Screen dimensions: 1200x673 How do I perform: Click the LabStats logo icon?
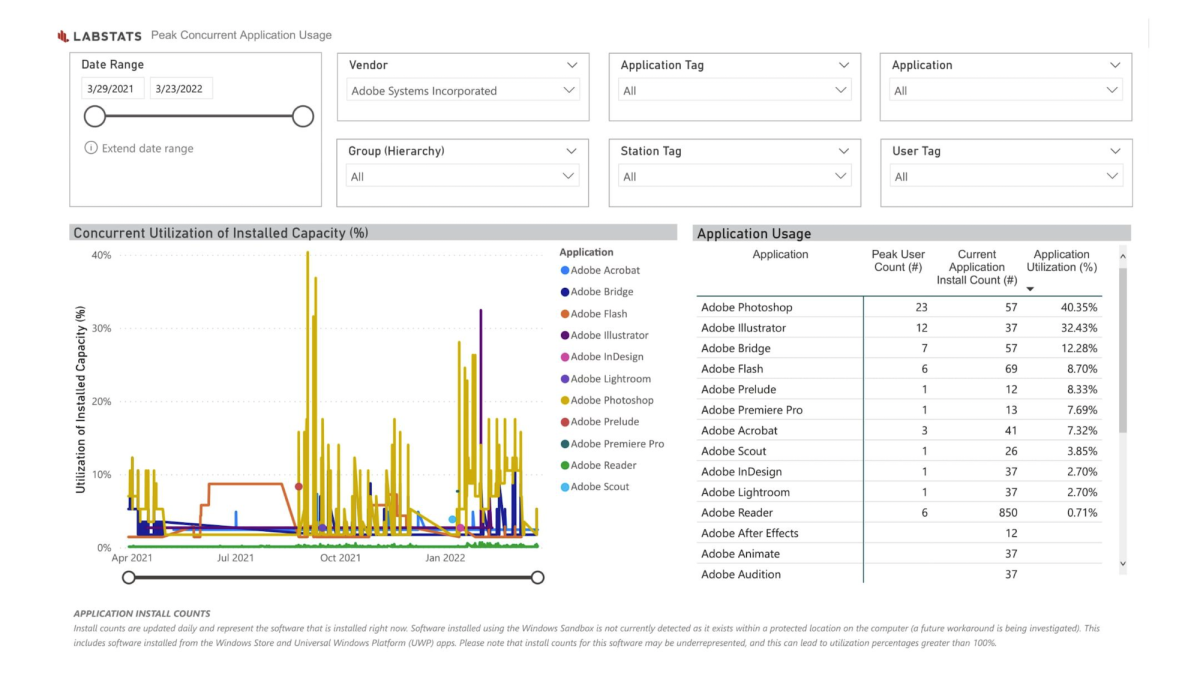pos(63,36)
